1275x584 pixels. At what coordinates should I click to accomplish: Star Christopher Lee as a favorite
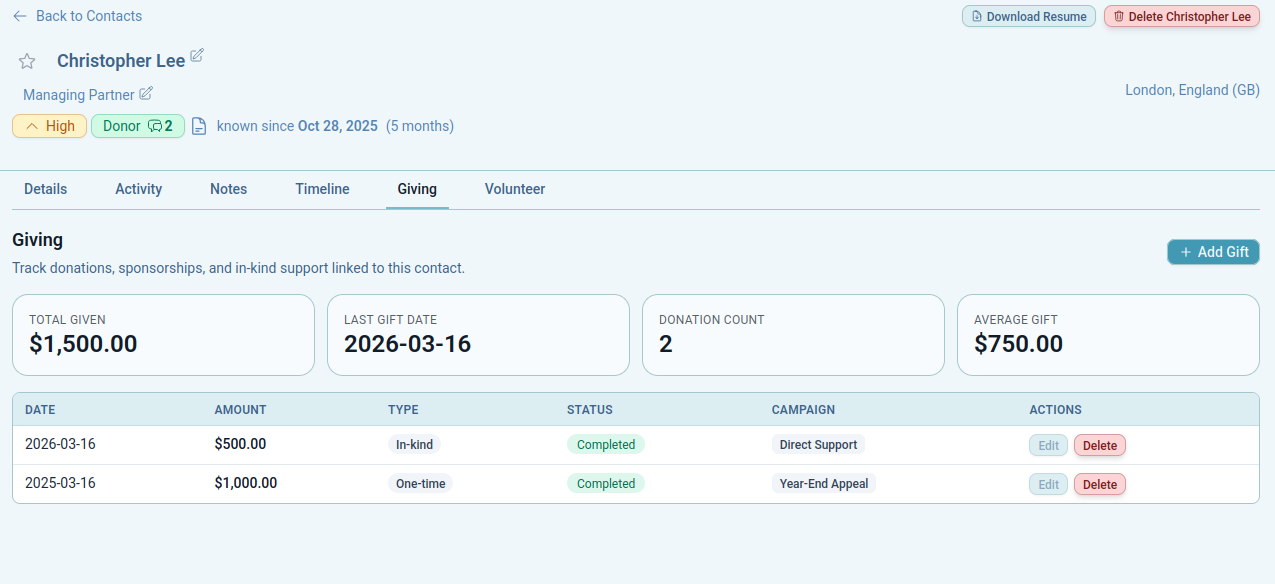click(27, 62)
